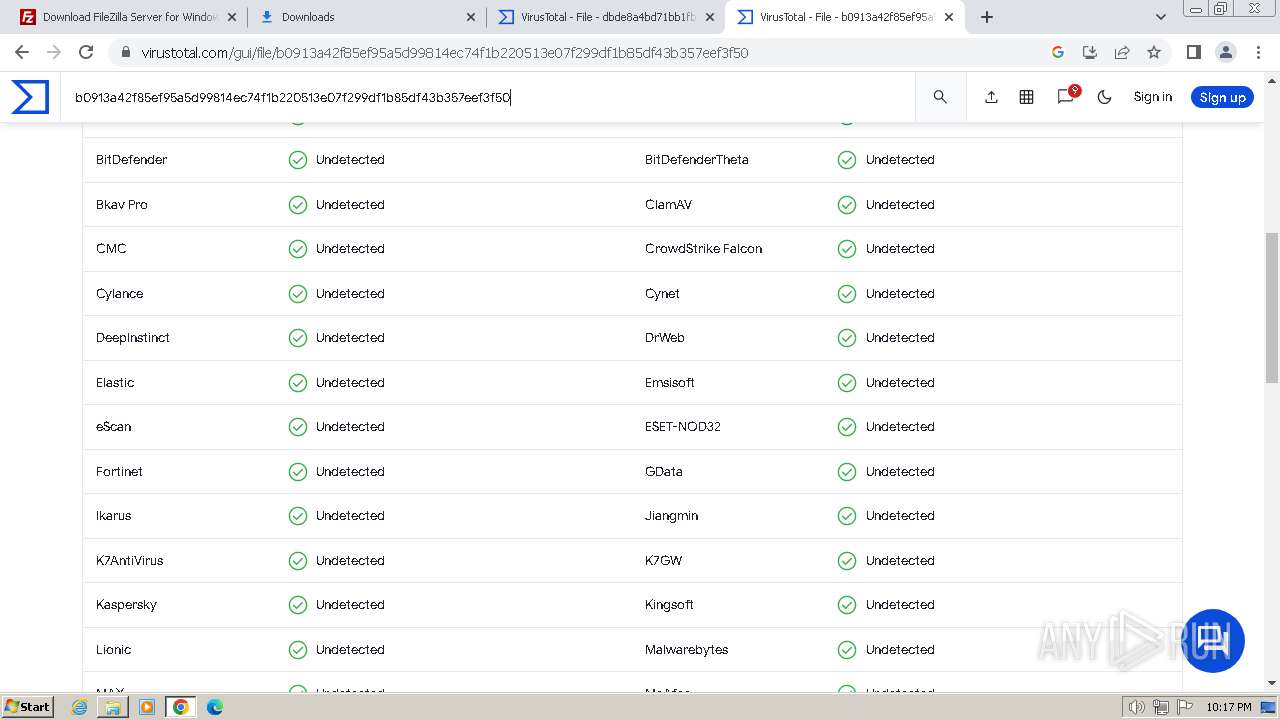The width and height of the screenshot is (1280, 720).
Task: Click the Lionic engine name
Action: pyautogui.click(x=113, y=650)
